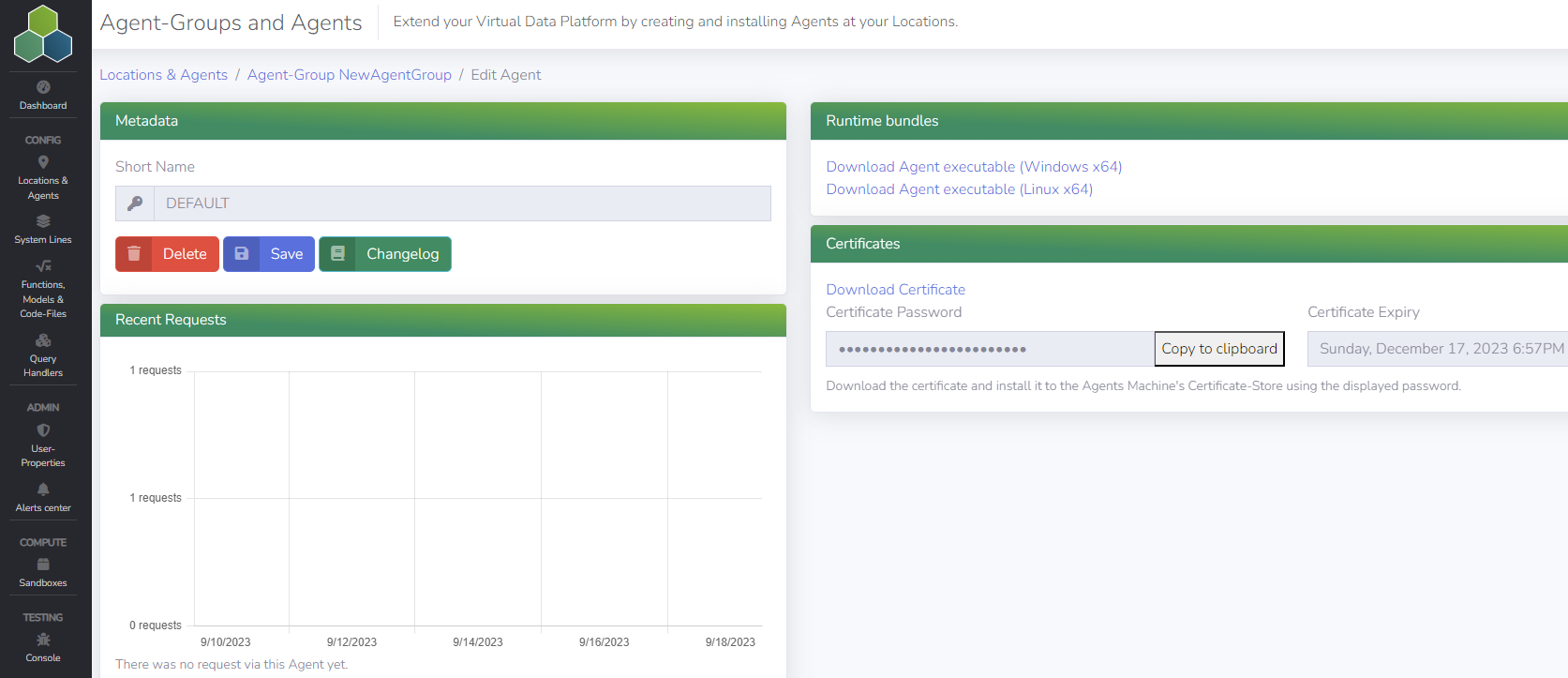Navigate to Locations & Agents breadcrumb
This screenshot has width=1568, height=678.
[x=164, y=75]
